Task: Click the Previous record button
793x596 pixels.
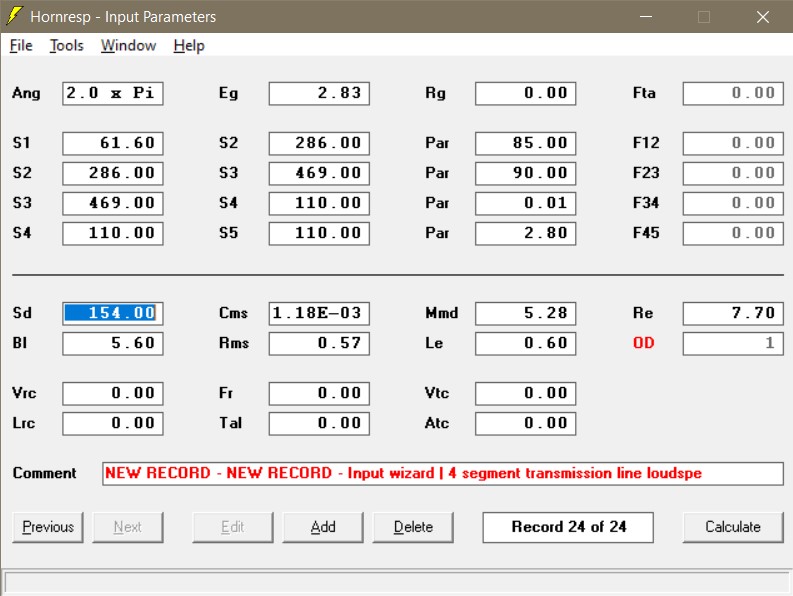Action: [48, 527]
